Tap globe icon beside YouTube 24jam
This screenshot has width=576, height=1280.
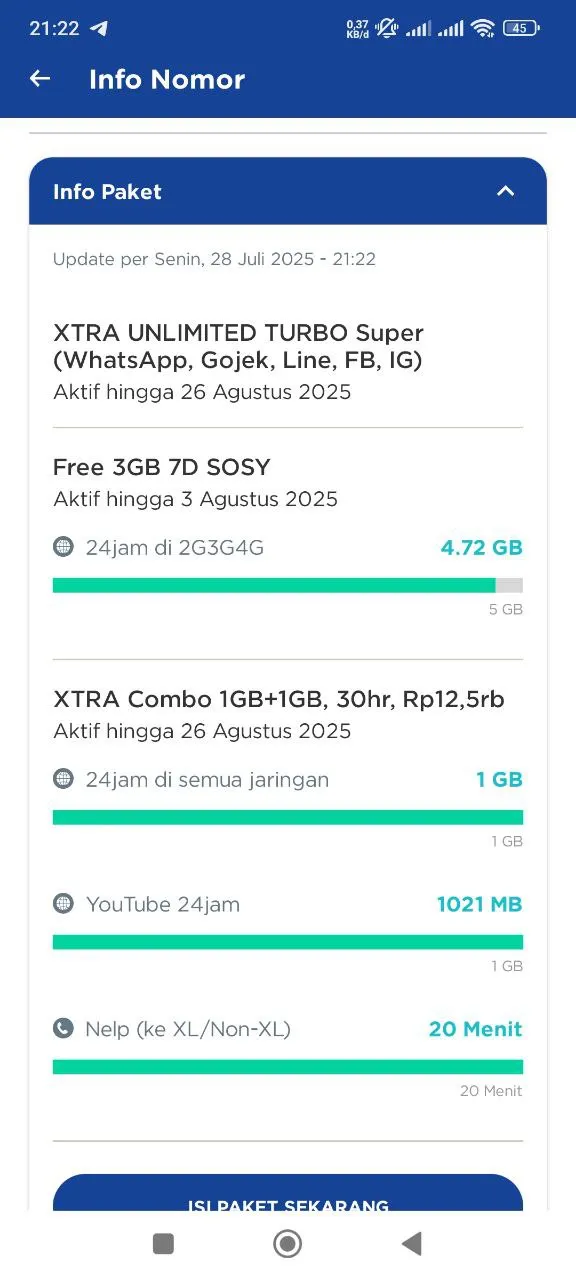63,904
